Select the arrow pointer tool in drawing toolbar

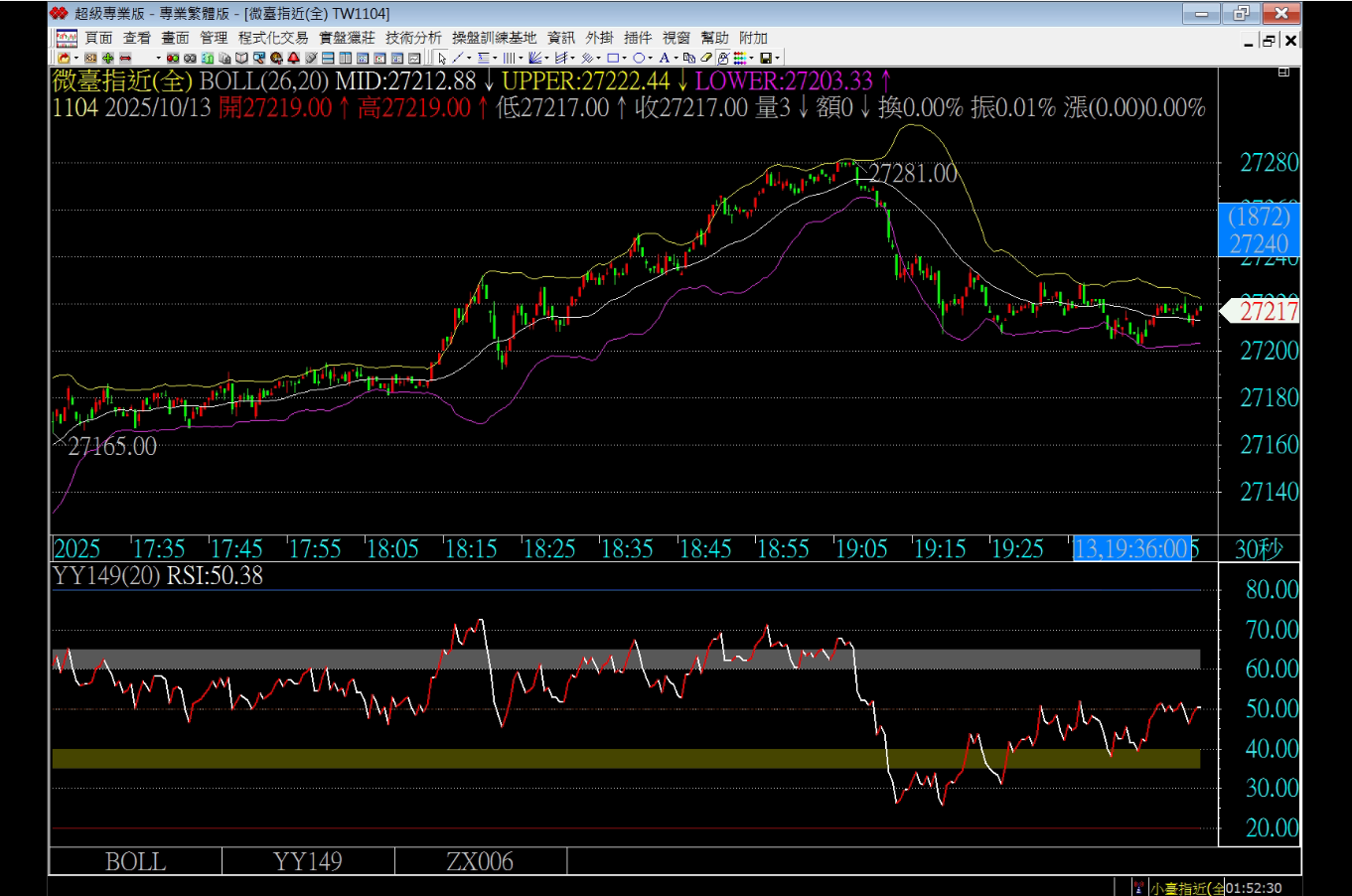tap(442, 58)
